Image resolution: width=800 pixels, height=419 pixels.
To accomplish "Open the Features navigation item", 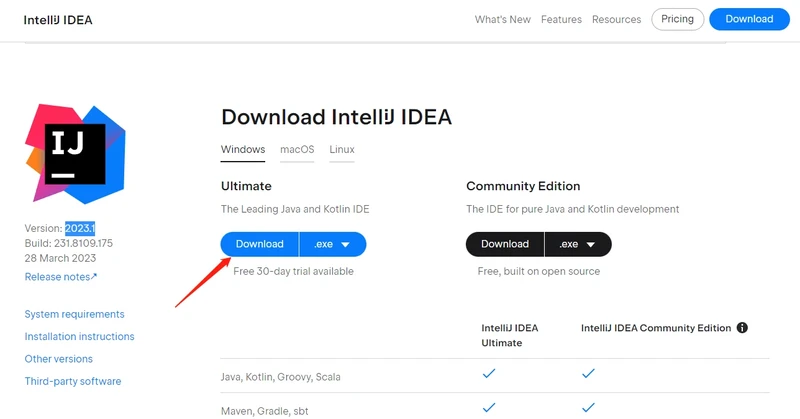I will pyautogui.click(x=561, y=19).
